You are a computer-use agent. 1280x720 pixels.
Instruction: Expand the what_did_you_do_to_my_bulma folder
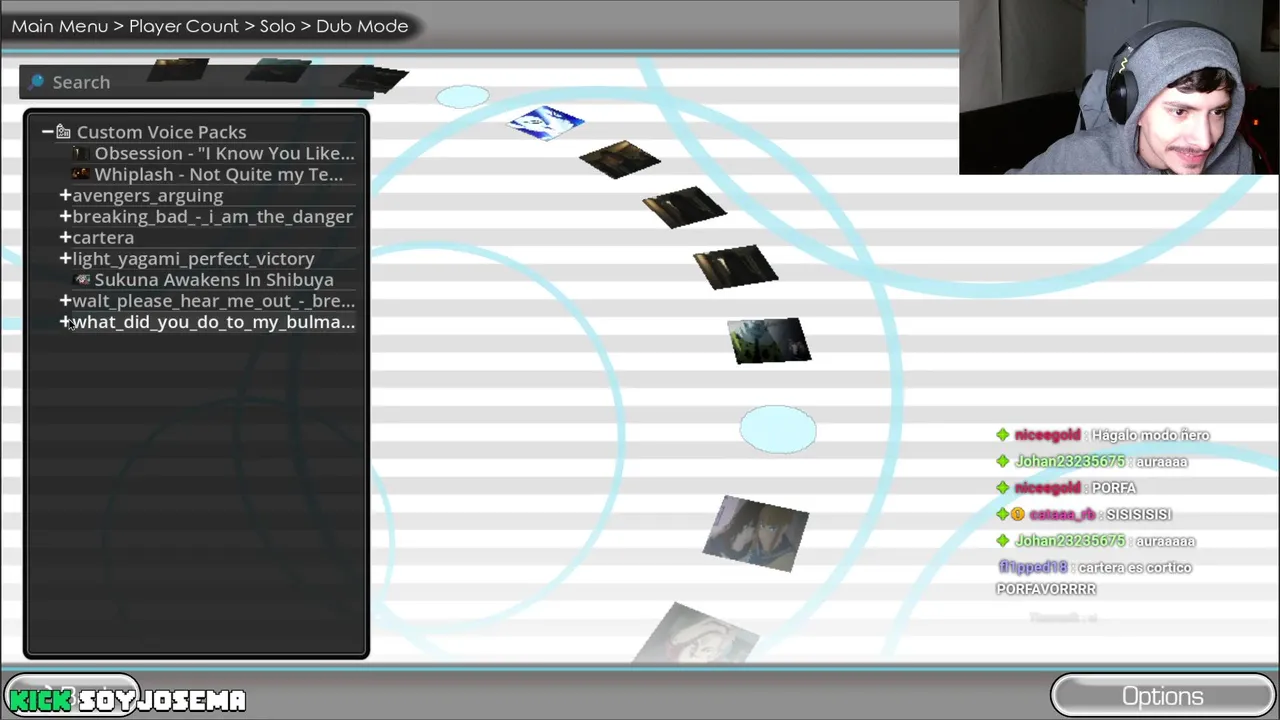pos(65,322)
